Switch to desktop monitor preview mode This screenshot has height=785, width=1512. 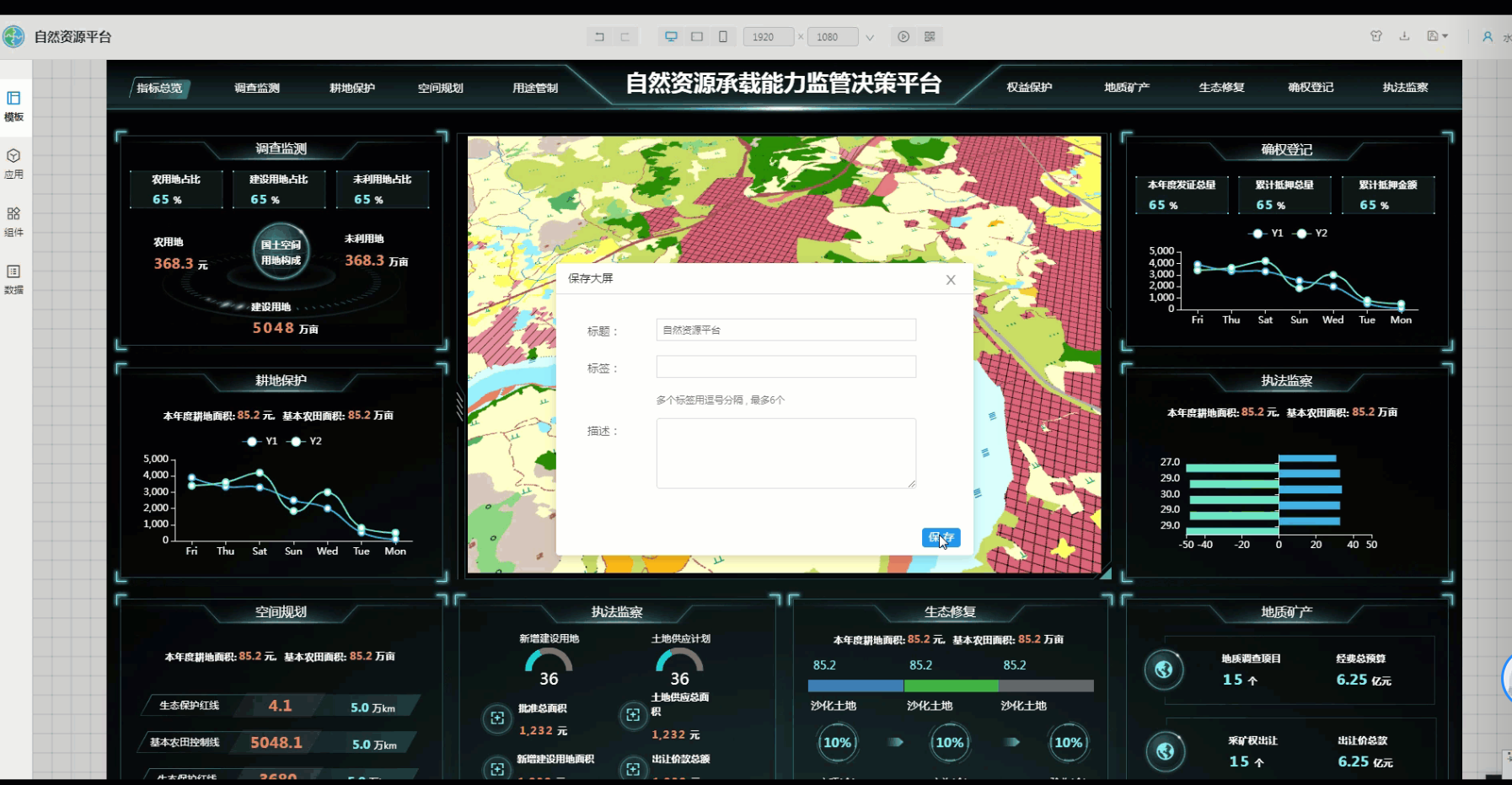[x=671, y=36]
